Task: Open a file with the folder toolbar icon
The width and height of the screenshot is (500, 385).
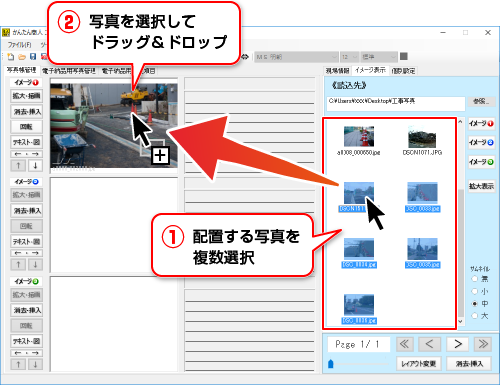Action: coord(22,57)
